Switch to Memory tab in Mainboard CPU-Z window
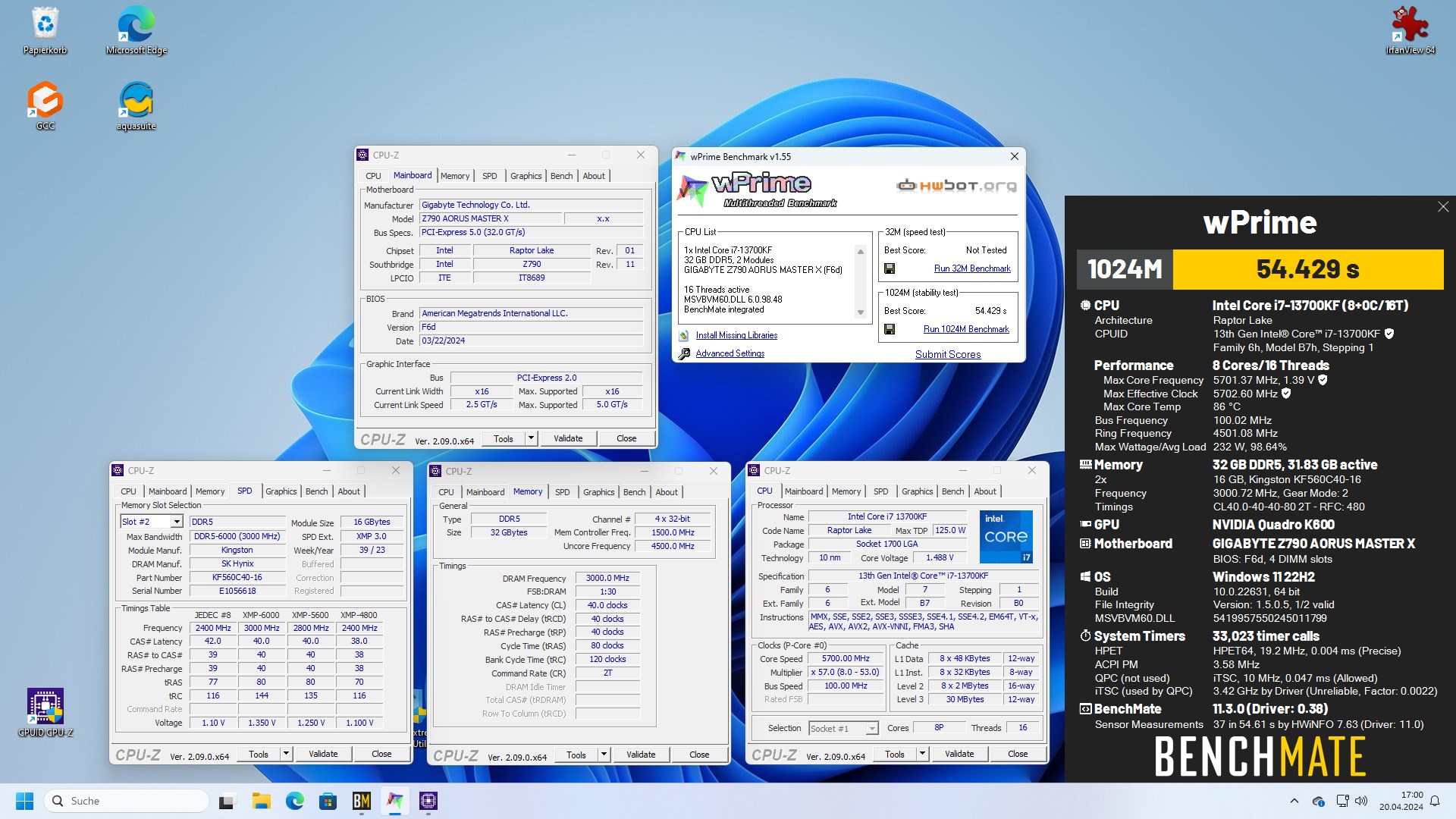The image size is (1456, 819). pos(455,176)
